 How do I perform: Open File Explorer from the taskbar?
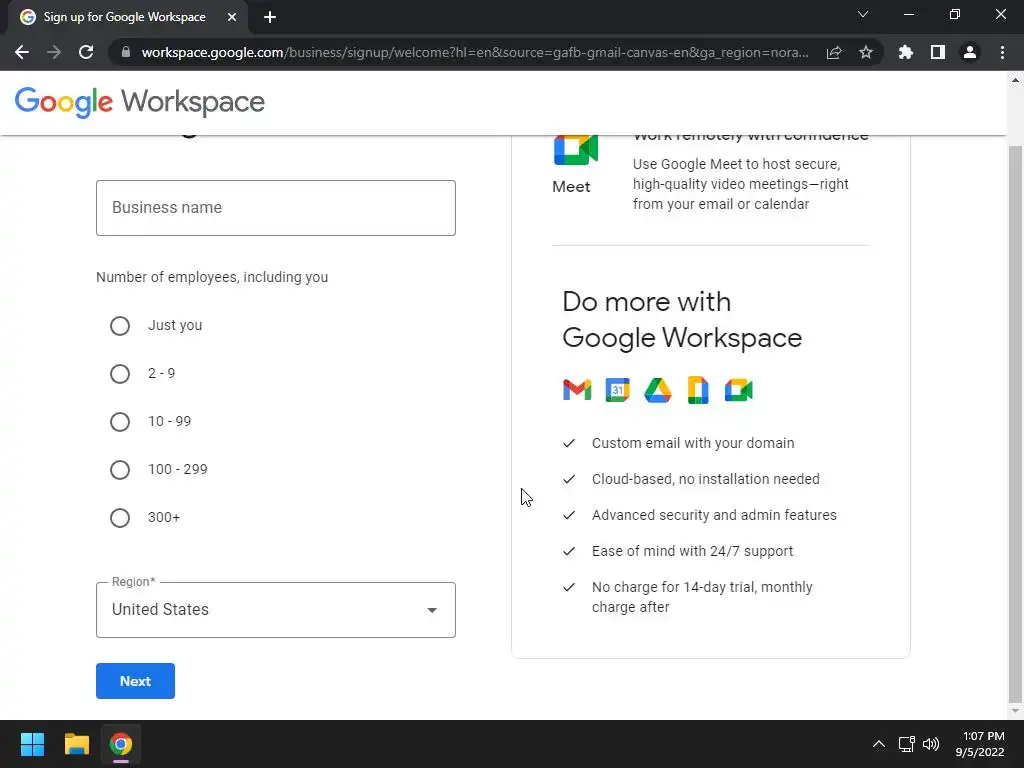coord(76,744)
